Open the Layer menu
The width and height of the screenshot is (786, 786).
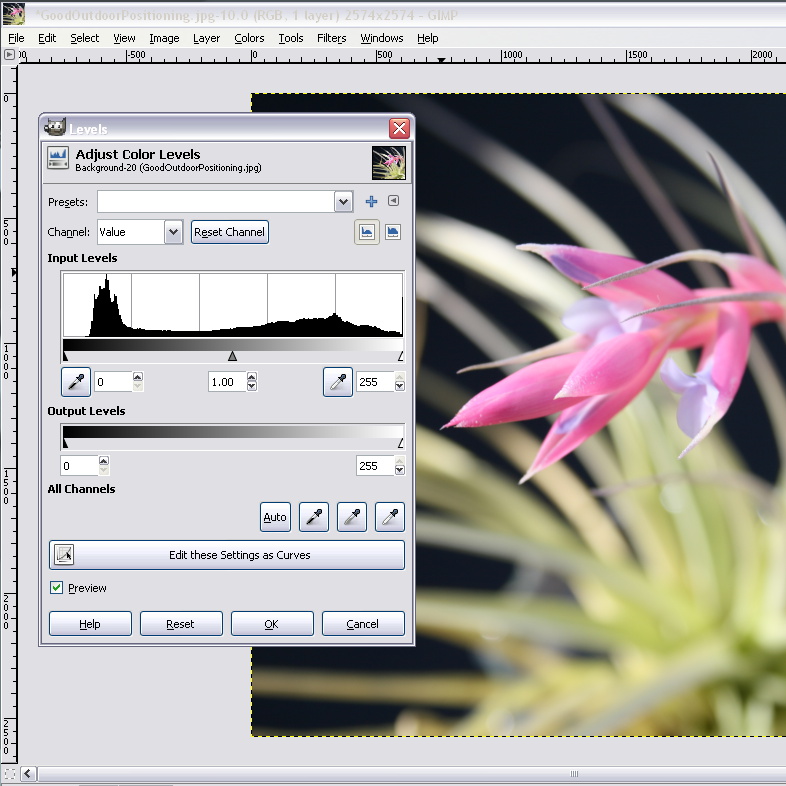coord(206,38)
